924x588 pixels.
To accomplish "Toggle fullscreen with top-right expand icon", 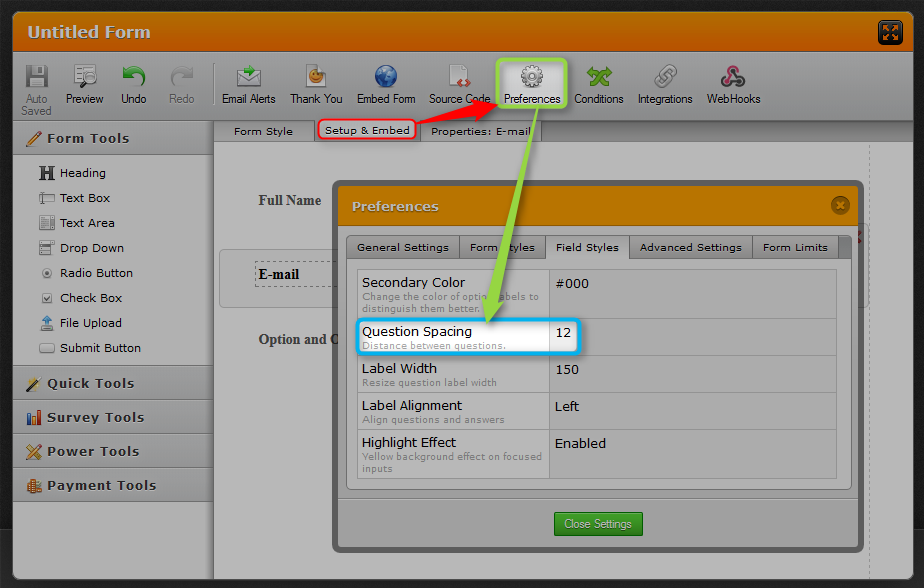I will (x=889, y=33).
